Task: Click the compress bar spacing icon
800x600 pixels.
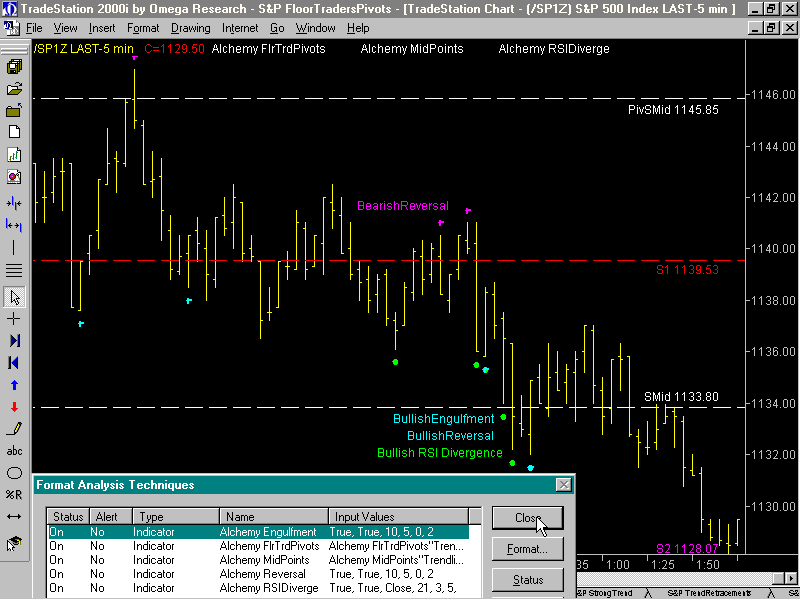Action: click(x=14, y=204)
